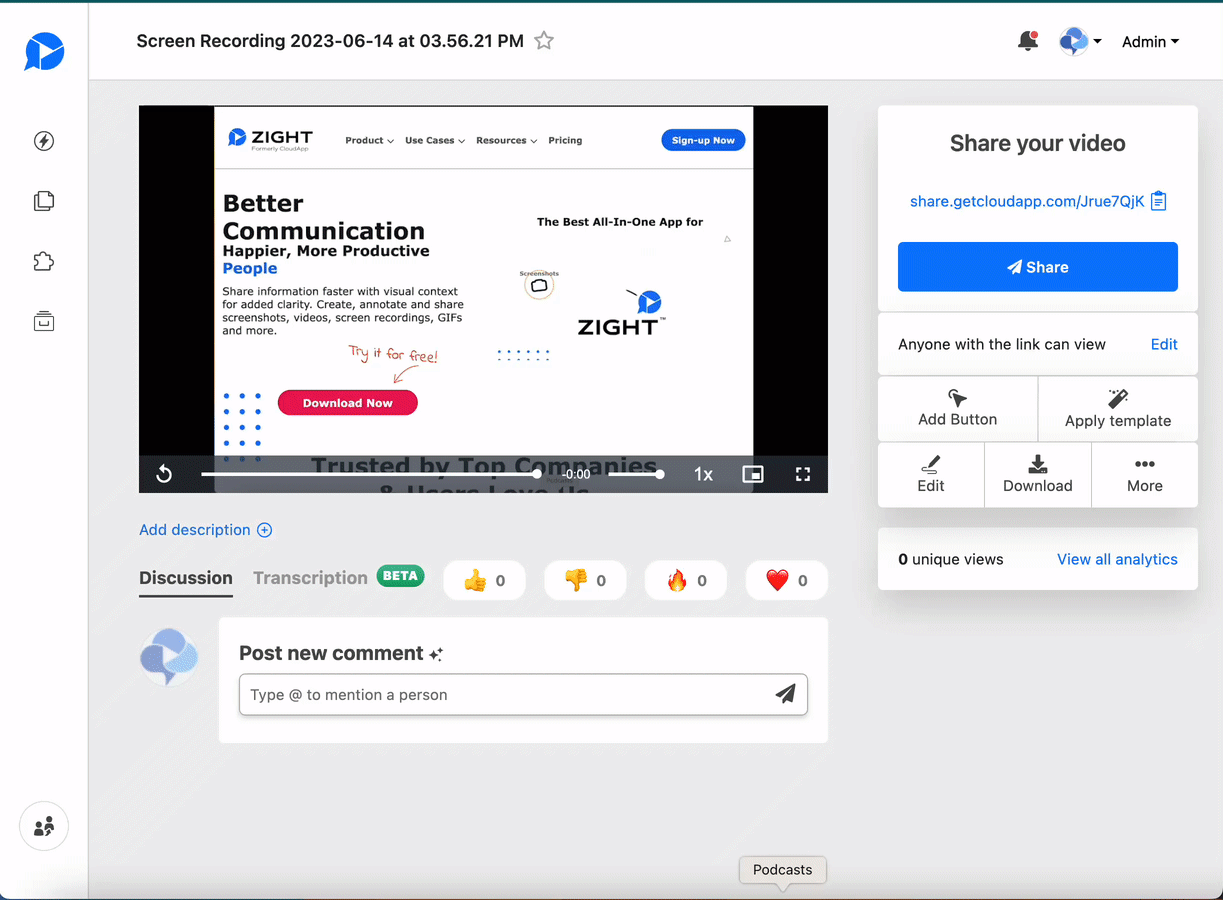Enter fullscreen video mode
The height and width of the screenshot is (900, 1223).
pos(803,474)
